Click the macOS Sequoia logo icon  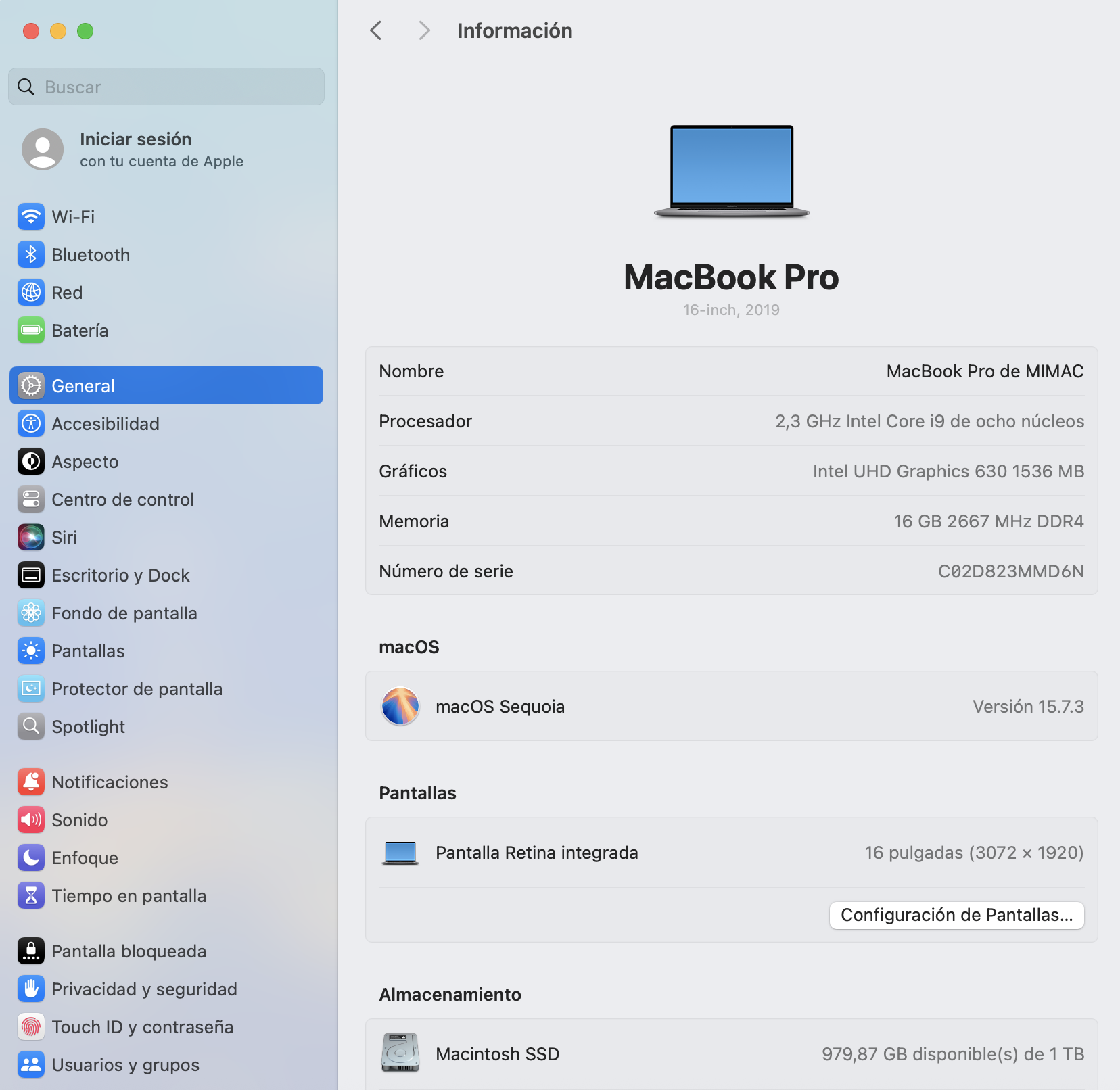click(400, 707)
